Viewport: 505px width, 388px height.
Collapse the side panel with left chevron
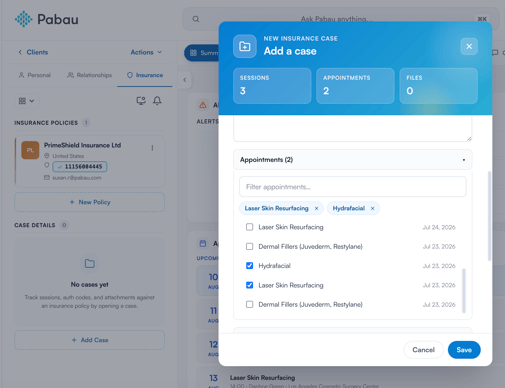(x=185, y=80)
